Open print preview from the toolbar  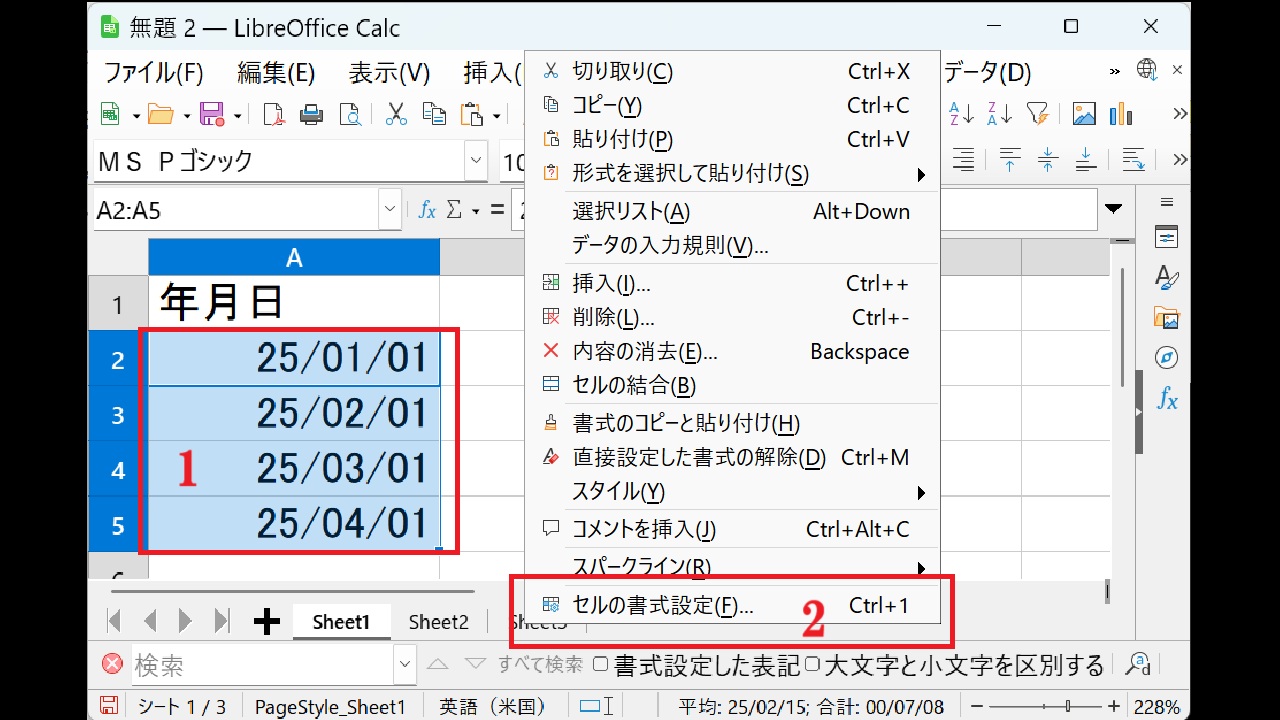click(350, 115)
